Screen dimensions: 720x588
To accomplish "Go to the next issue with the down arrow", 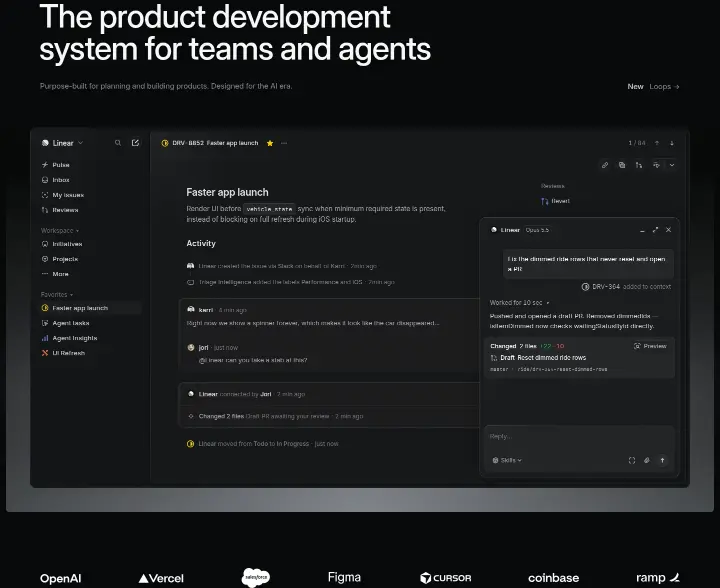I will coord(672,143).
